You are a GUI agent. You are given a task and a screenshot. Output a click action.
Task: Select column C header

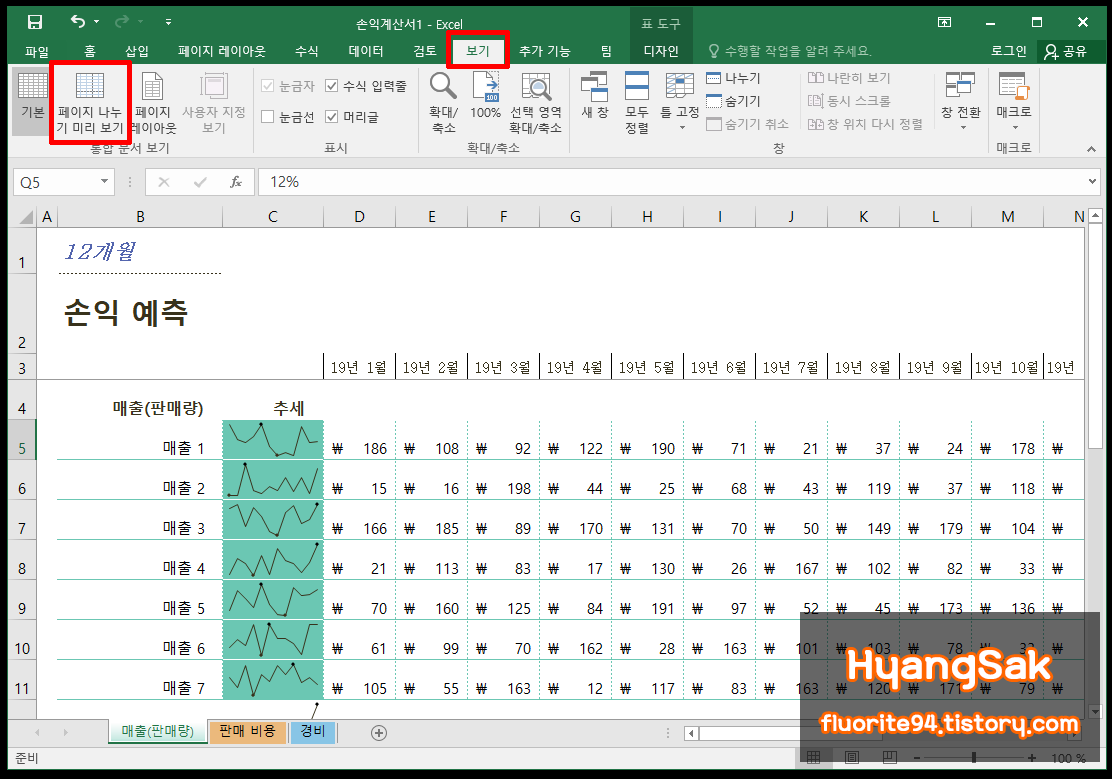273,216
